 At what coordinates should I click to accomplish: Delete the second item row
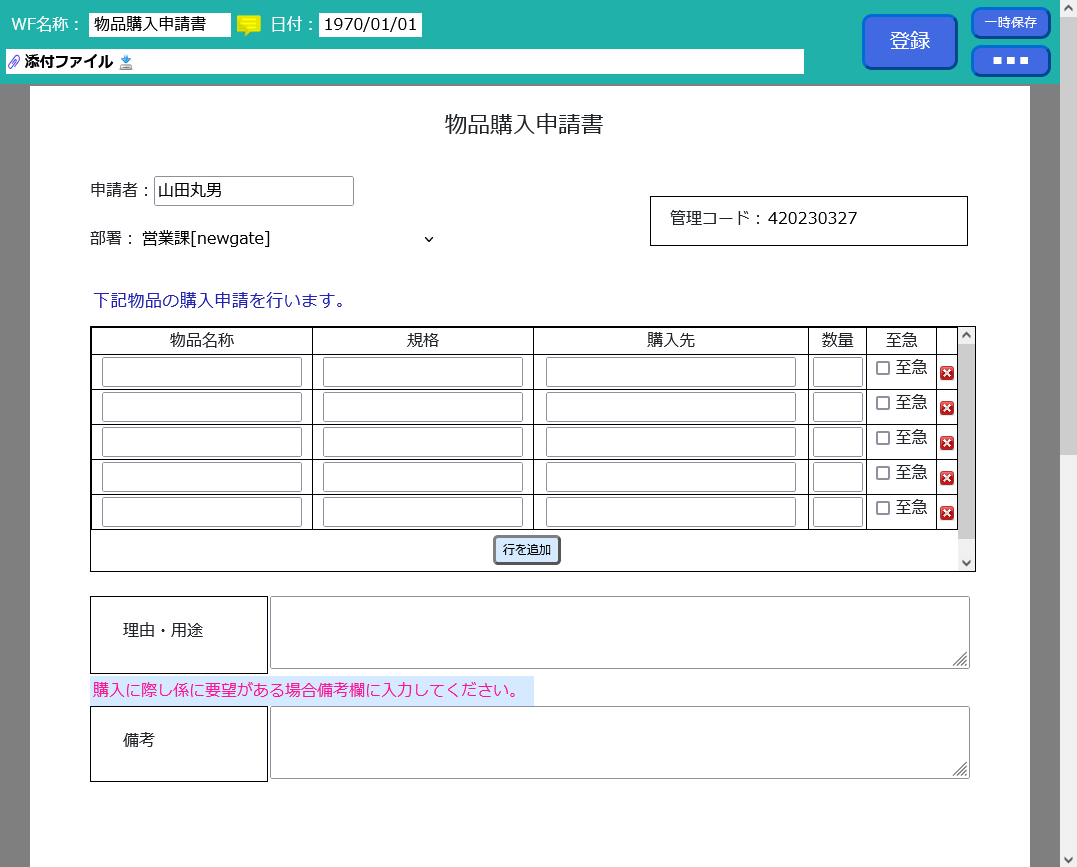(x=947, y=408)
